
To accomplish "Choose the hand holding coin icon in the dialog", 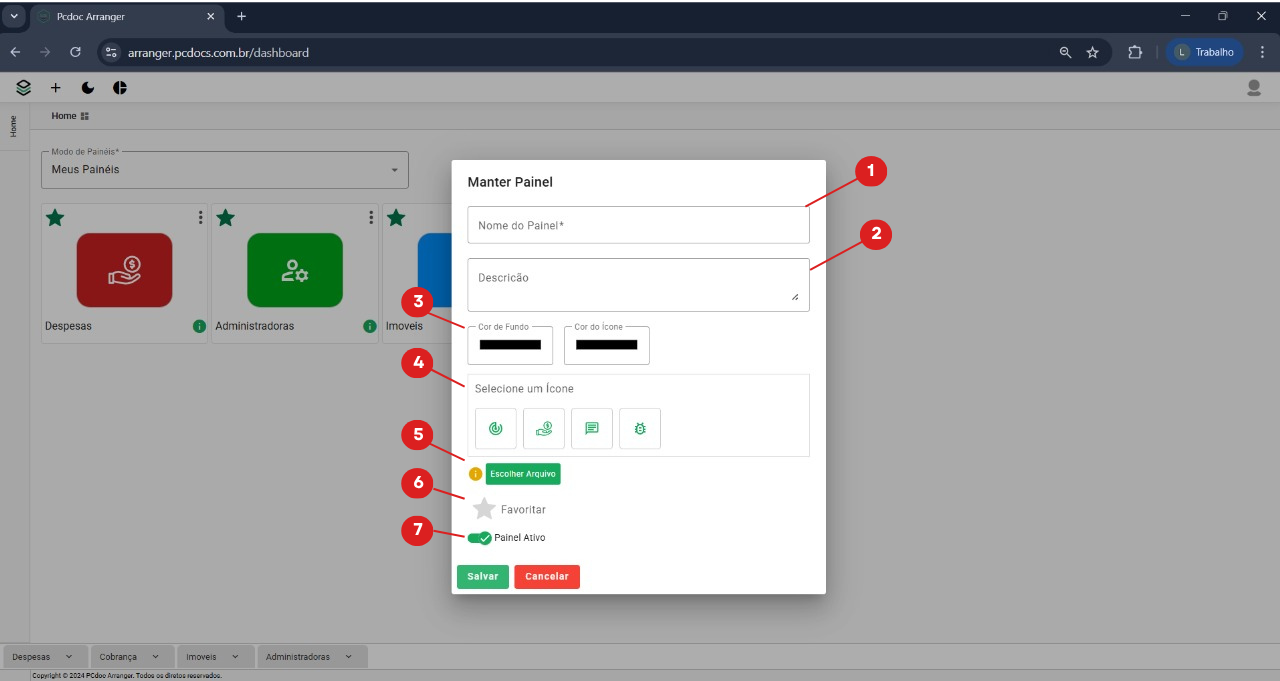I will (544, 428).
